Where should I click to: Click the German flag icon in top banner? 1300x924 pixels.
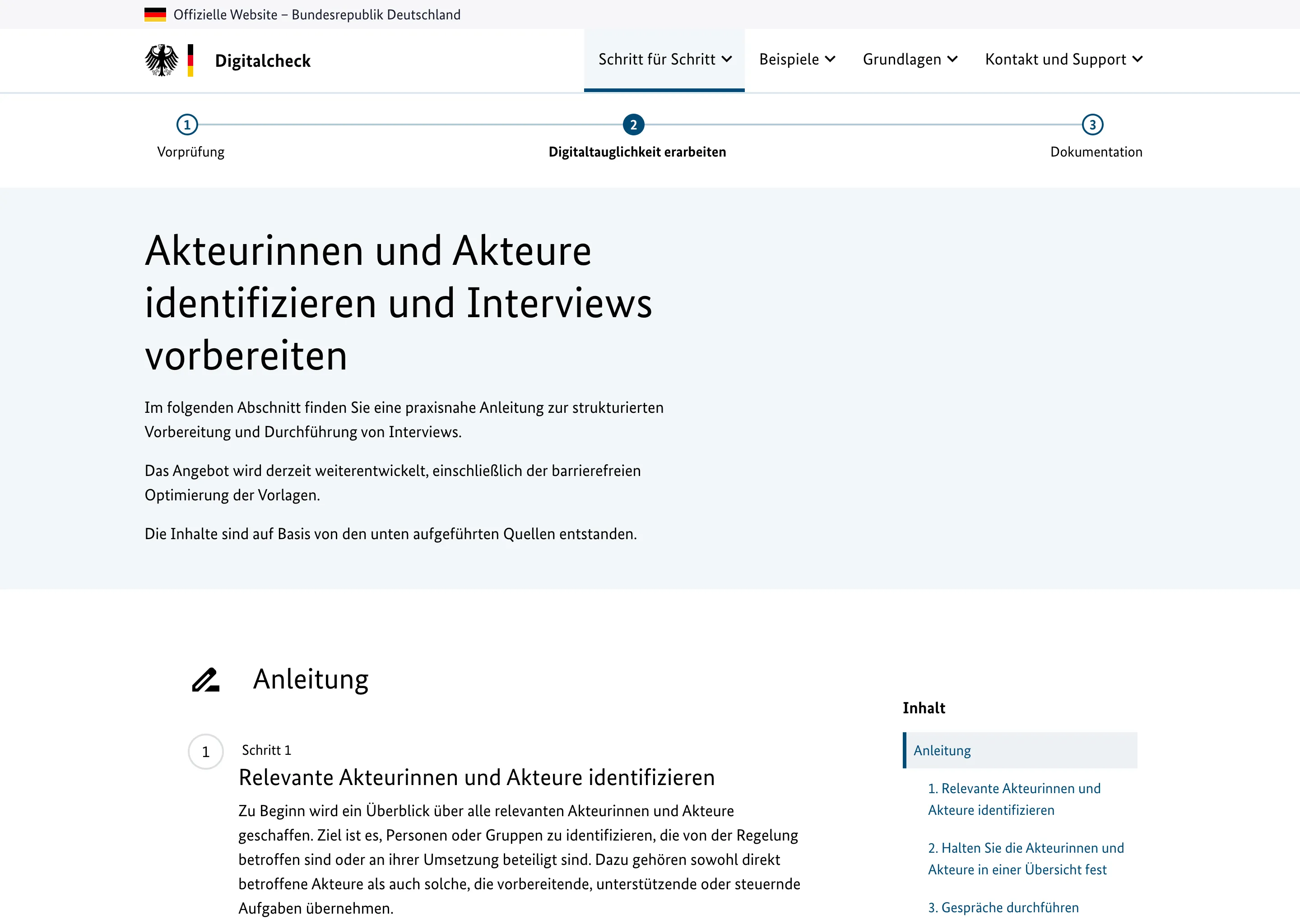[x=155, y=15]
